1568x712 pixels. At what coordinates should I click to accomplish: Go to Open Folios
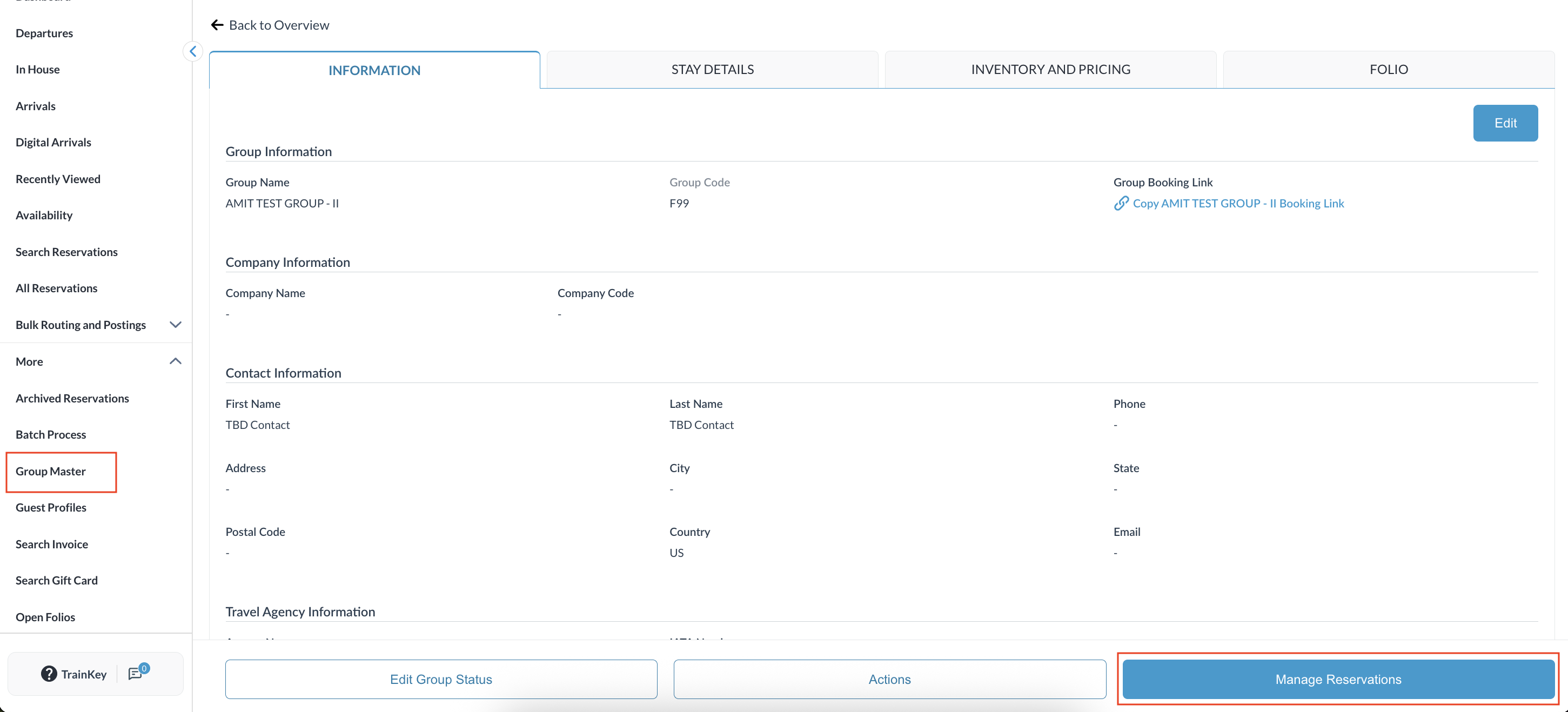point(45,617)
